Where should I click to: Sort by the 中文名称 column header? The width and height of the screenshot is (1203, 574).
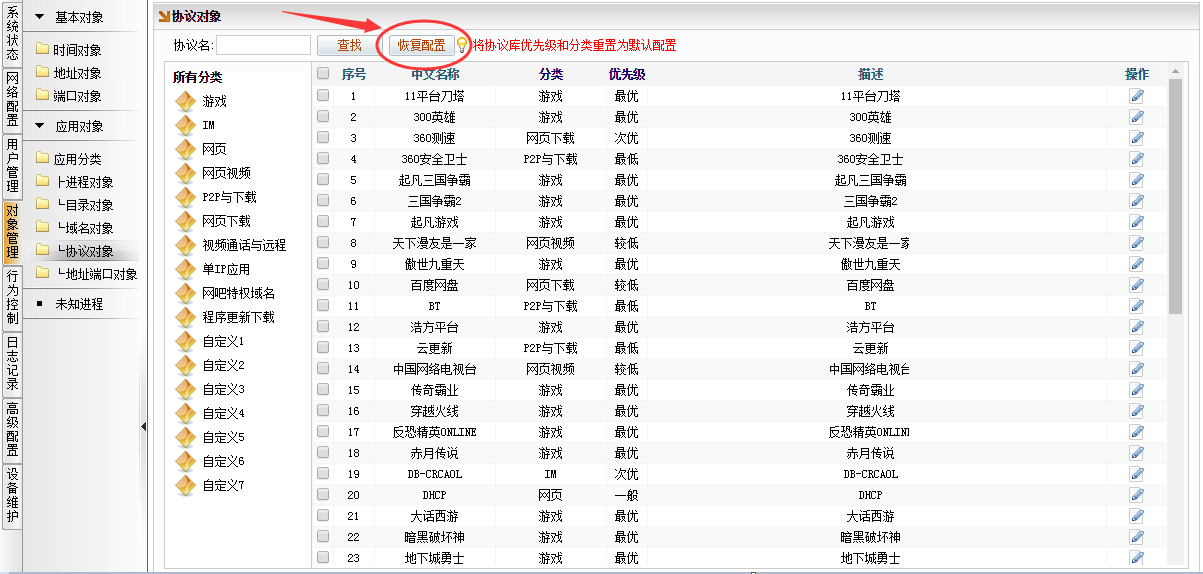click(435, 74)
